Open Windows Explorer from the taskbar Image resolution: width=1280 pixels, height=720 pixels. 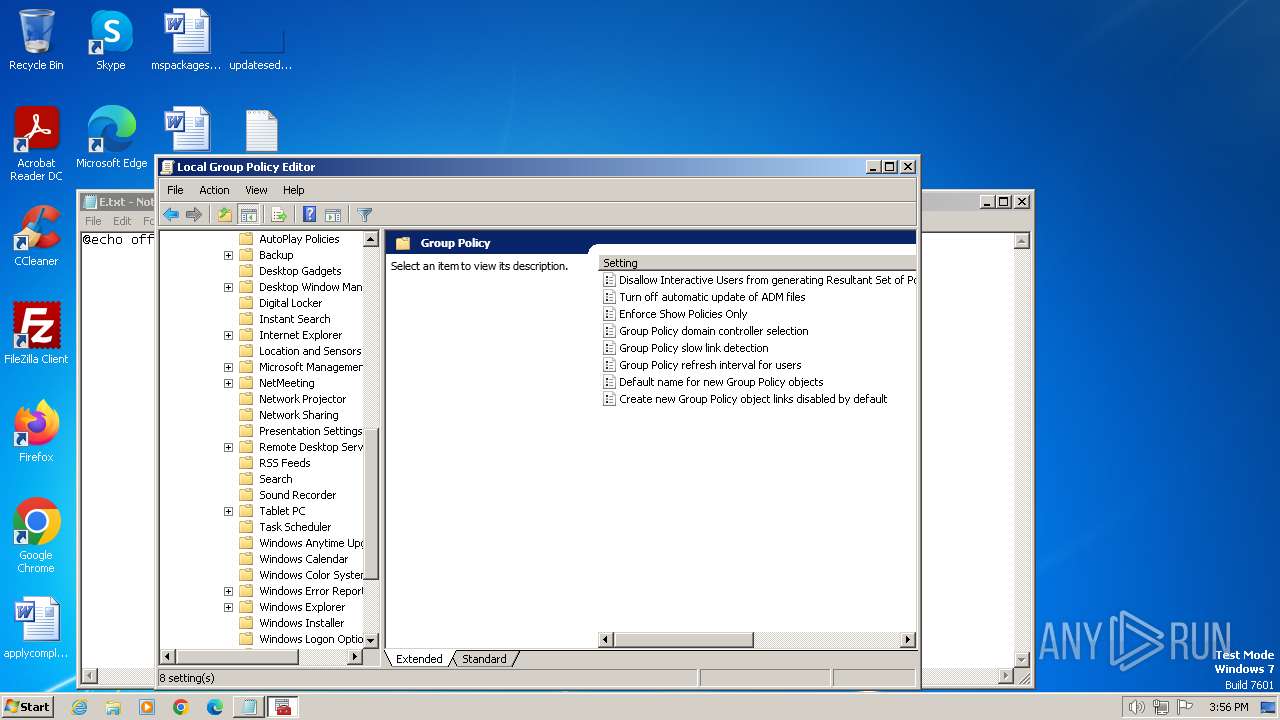113,707
